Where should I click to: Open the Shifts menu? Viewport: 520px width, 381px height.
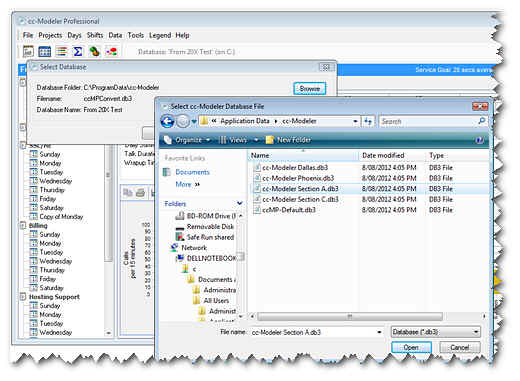[95, 35]
